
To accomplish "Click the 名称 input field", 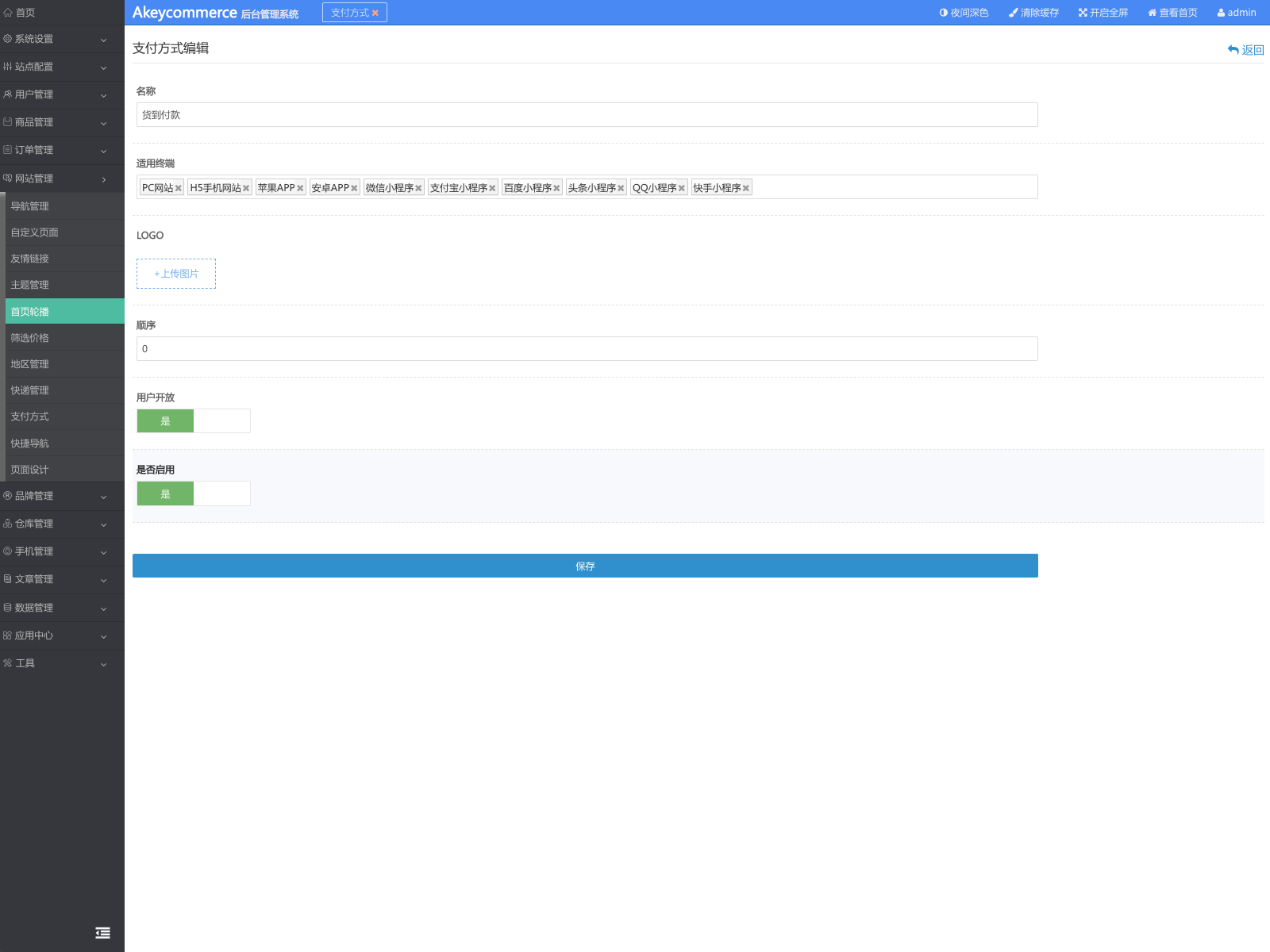I will point(587,115).
